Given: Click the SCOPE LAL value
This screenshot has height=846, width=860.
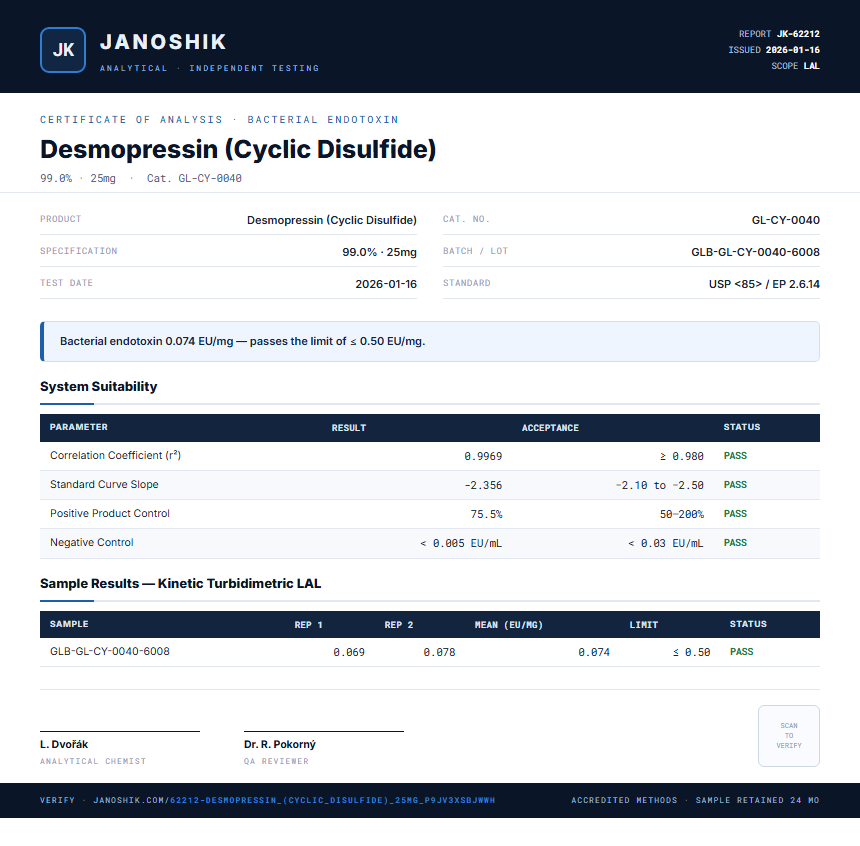Looking at the screenshot, I should [811, 66].
